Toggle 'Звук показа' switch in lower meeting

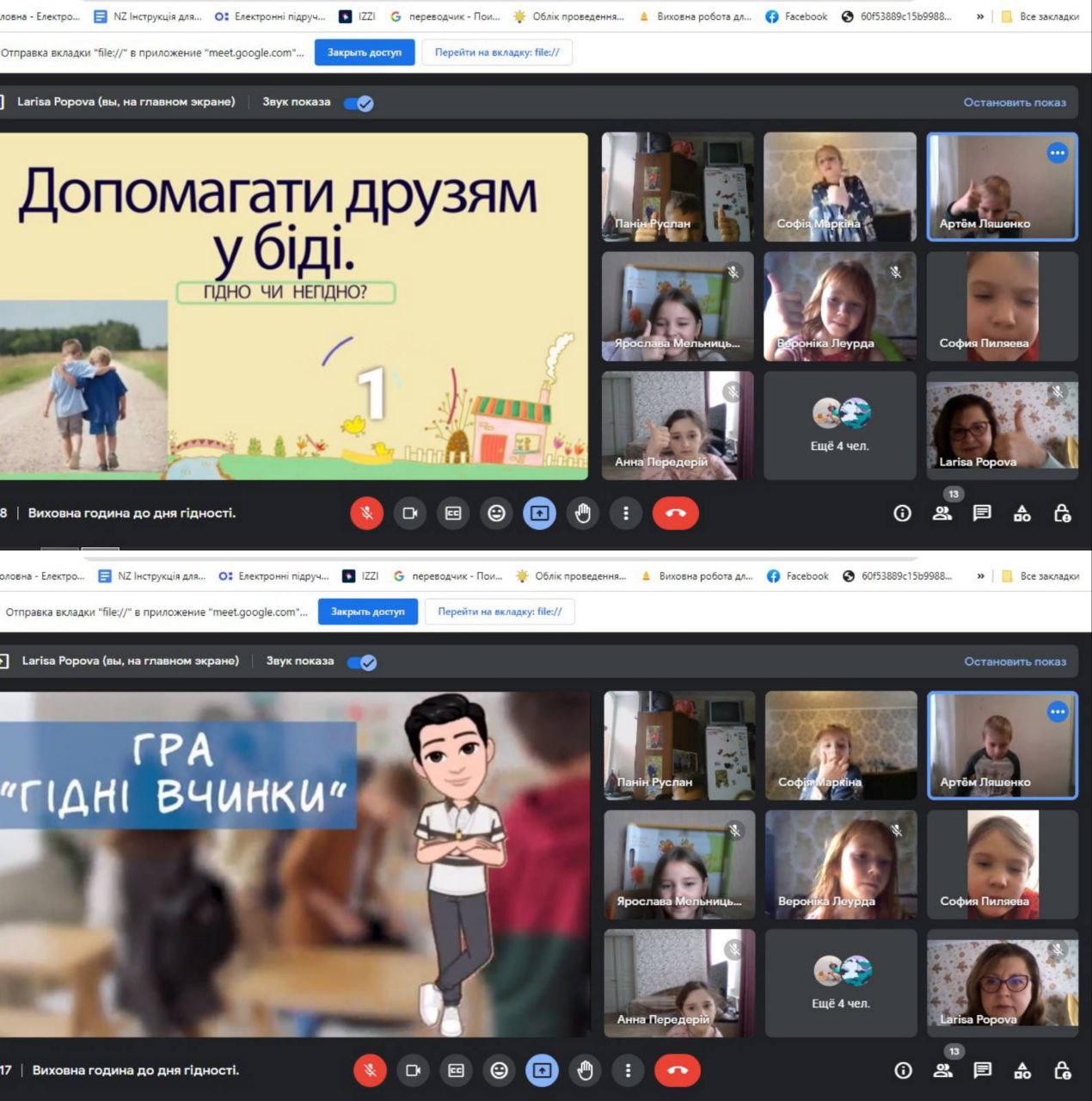pos(362,662)
